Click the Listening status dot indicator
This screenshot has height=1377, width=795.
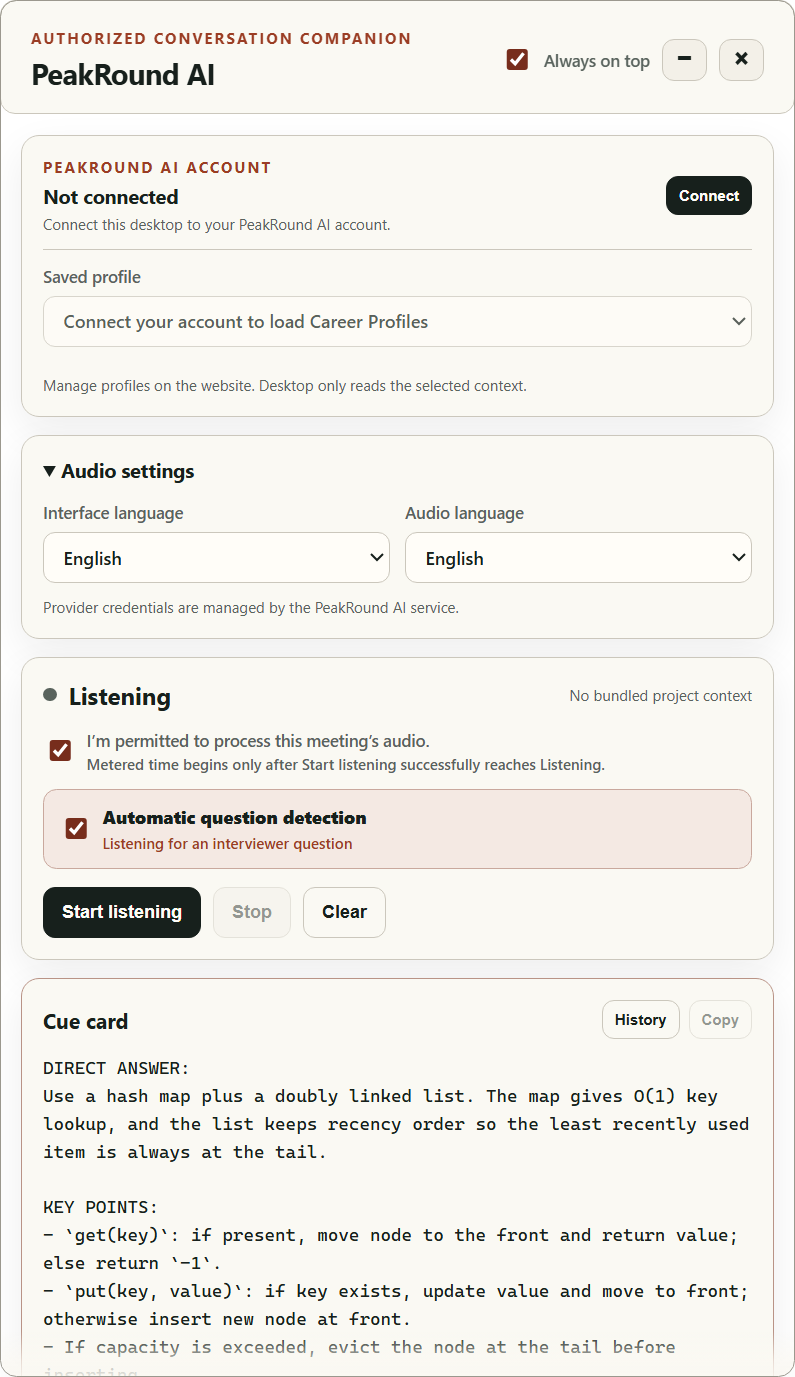(x=50, y=695)
